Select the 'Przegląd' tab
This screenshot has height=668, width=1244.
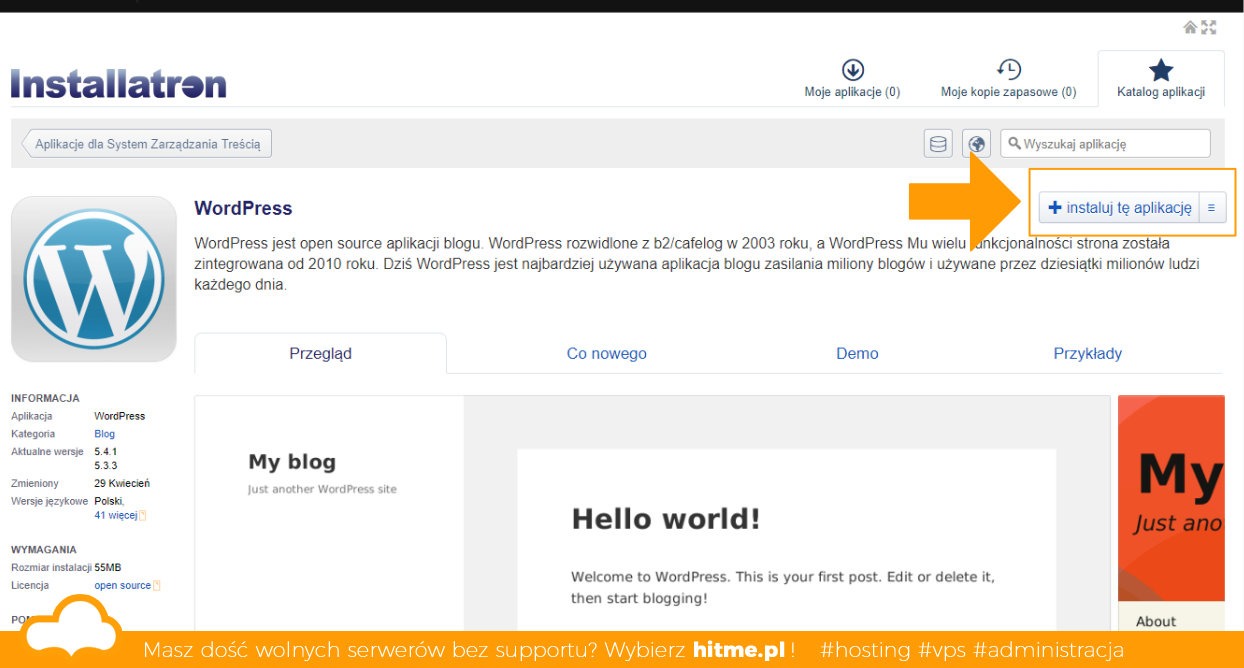[x=320, y=353]
